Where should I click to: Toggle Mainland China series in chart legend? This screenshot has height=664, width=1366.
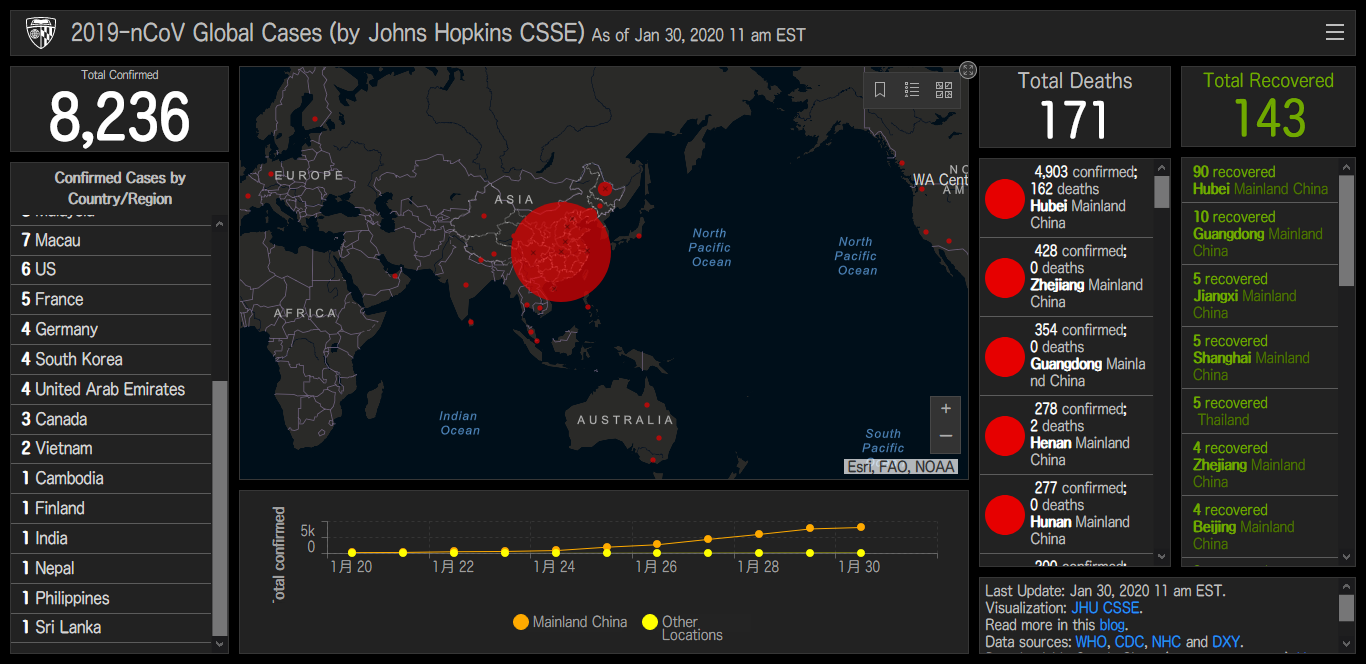point(570,622)
